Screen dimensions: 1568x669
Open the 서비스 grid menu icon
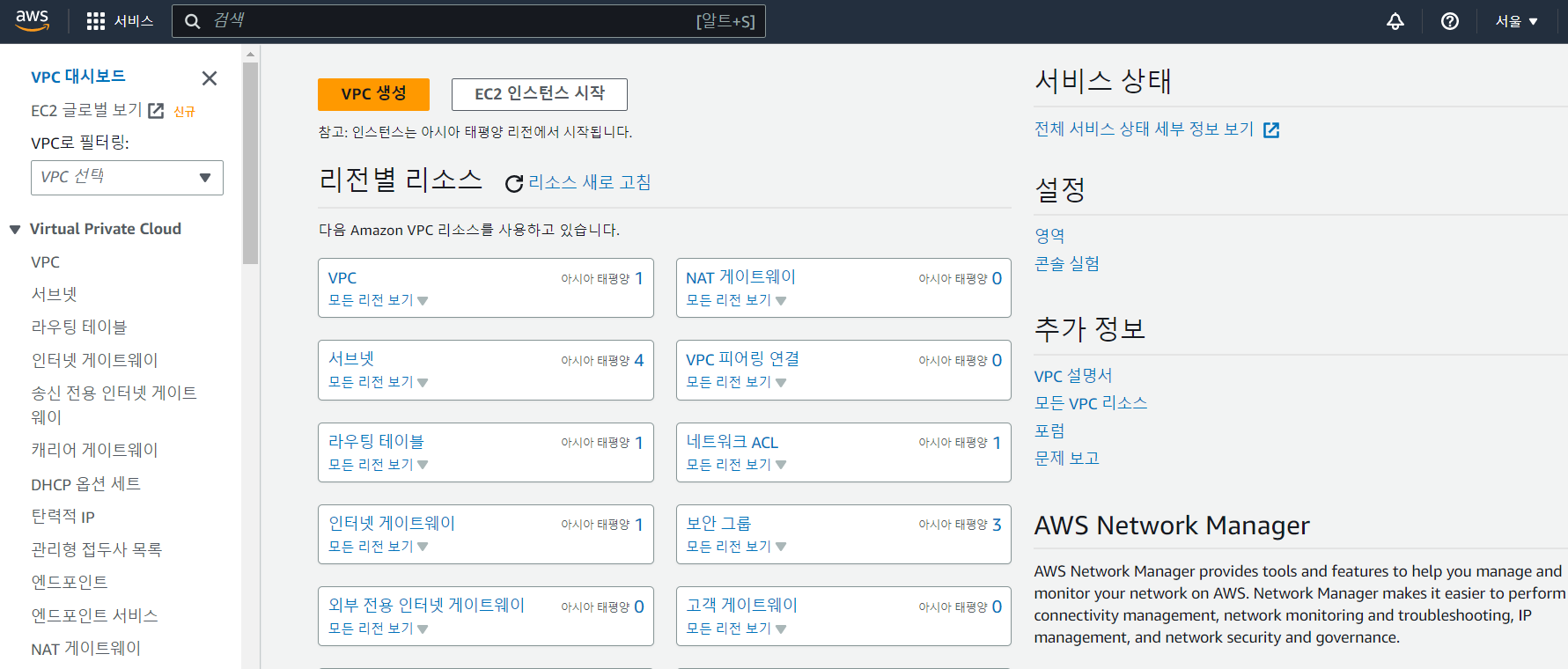tap(96, 21)
